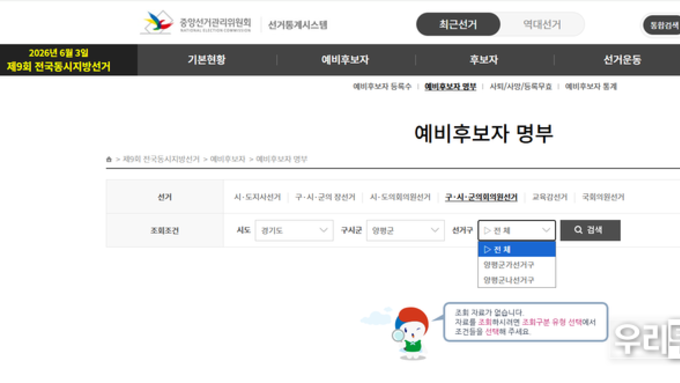This screenshot has width=680, height=383.
Task: Go to 예비후보자 등록수 submenu
Action: pos(382,86)
